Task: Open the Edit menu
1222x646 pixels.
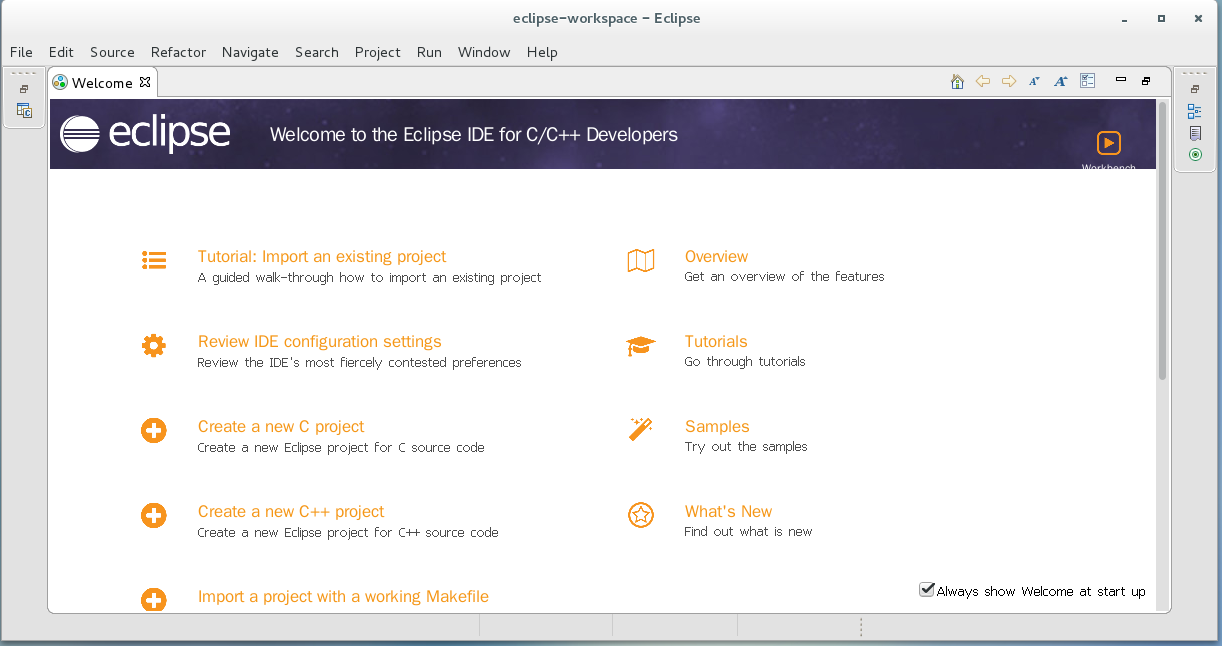Action: click(x=61, y=52)
